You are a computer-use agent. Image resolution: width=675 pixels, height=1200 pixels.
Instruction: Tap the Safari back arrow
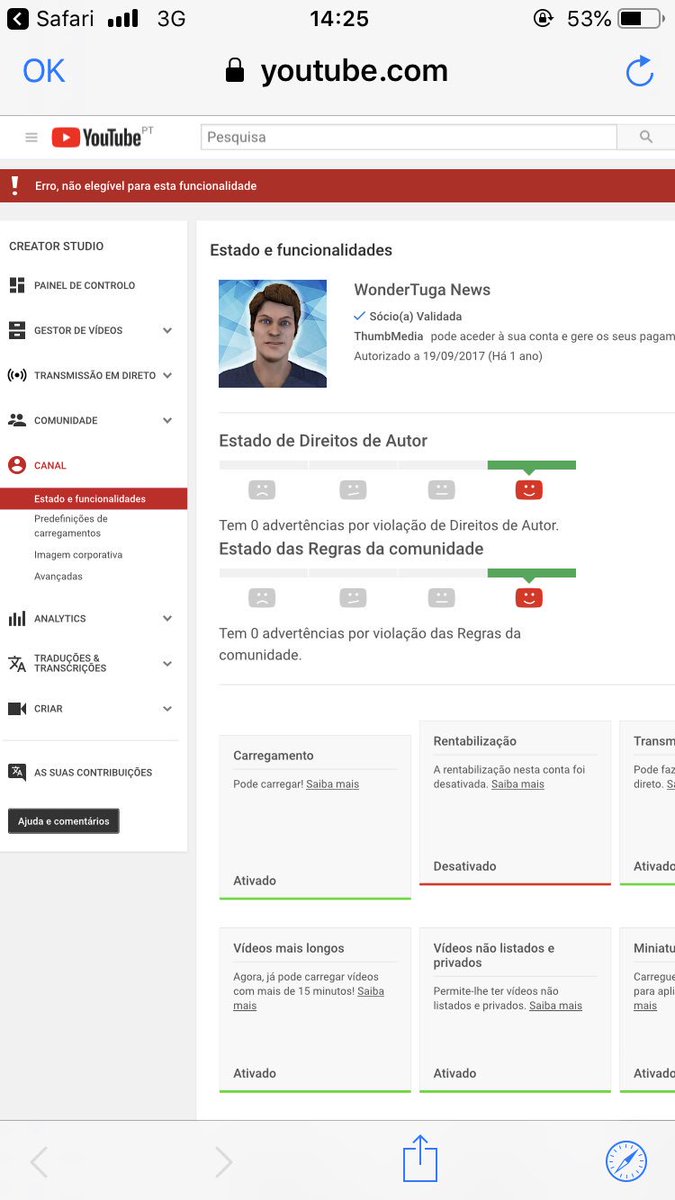[x=39, y=1162]
